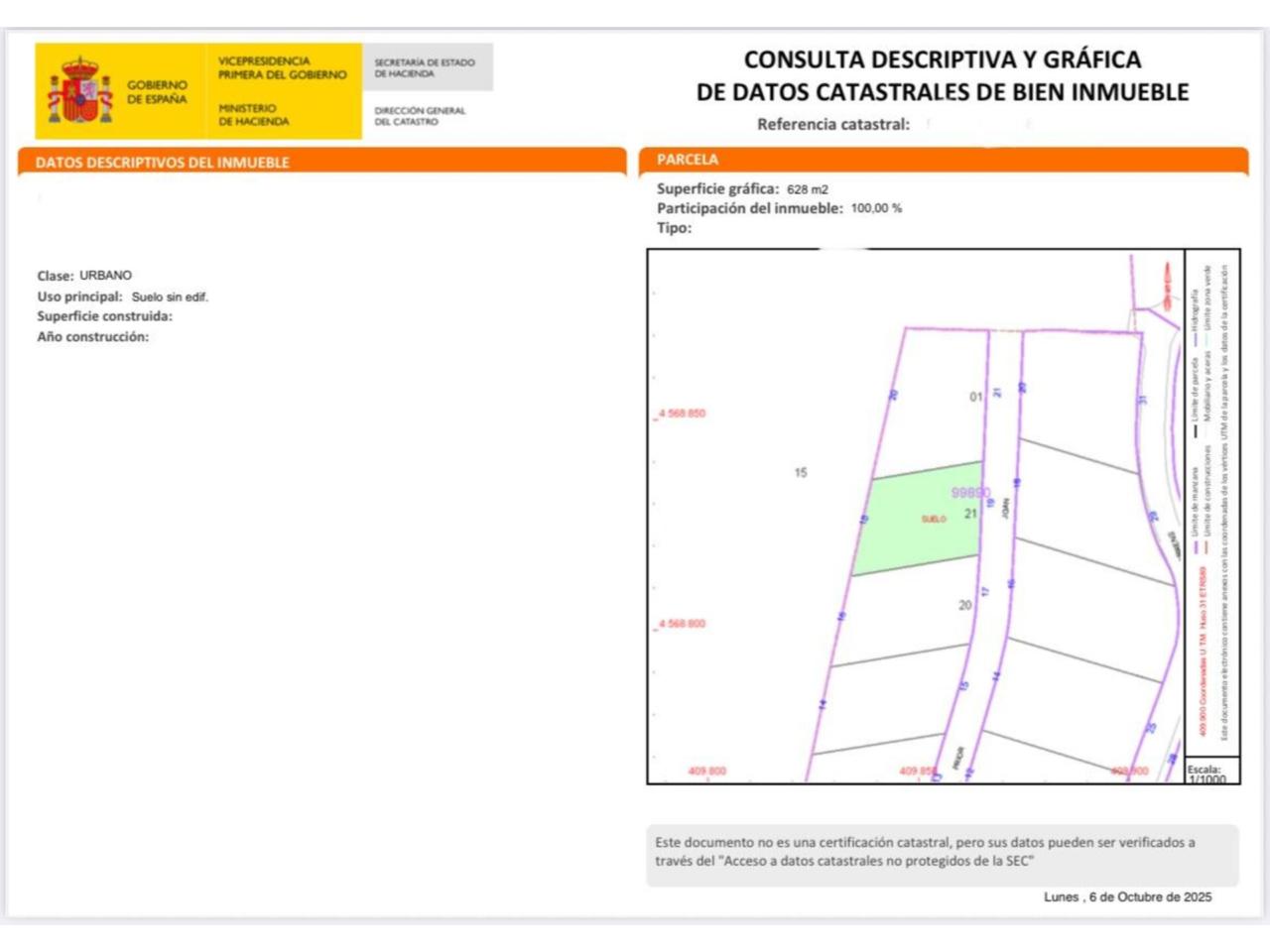Click the Escala 1/1000 box
This screenshot has width=1270, height=952.
(1206, 773)
